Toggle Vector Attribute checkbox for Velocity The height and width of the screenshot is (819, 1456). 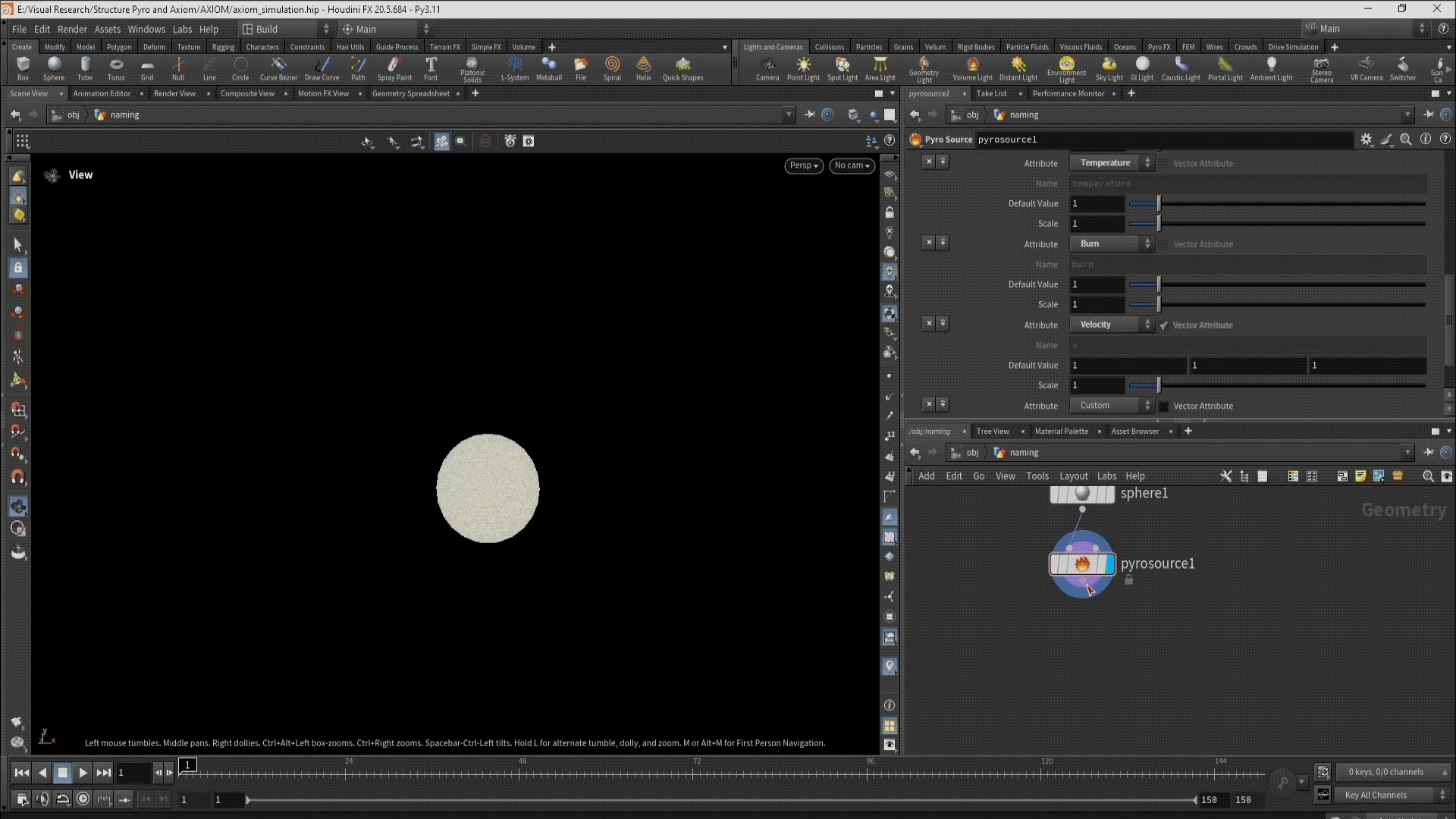coord(1164,325)
